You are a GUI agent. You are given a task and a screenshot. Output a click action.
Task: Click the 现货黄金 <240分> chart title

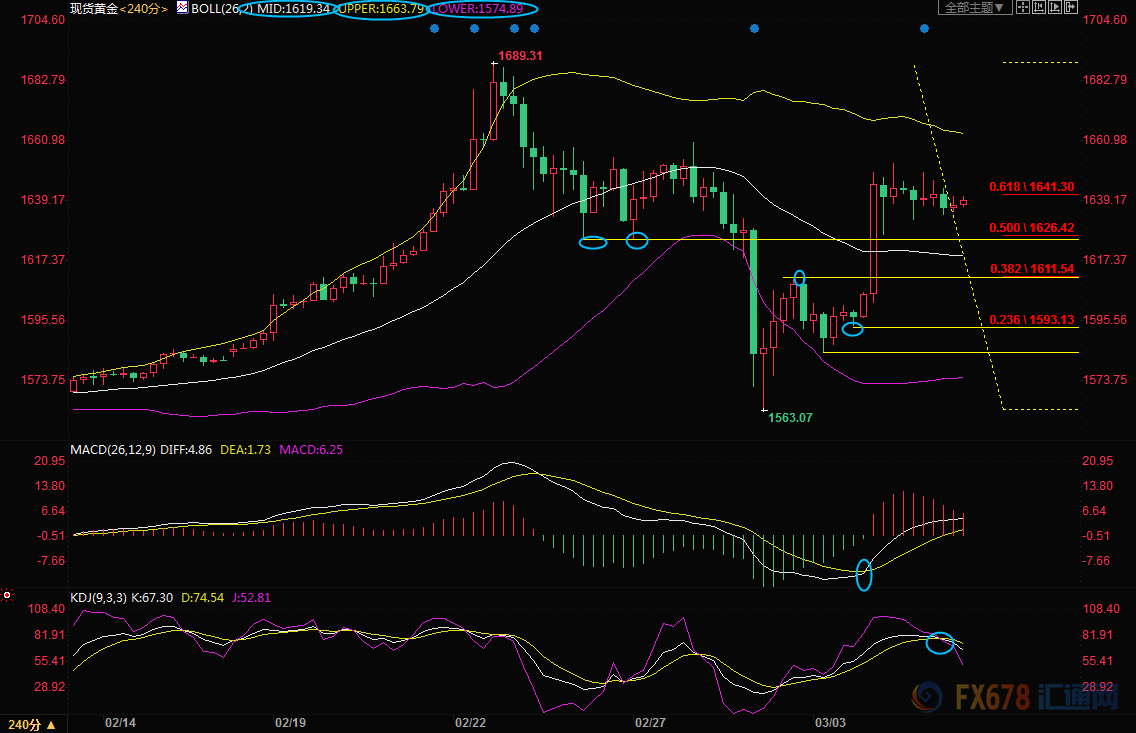(x=119, y=9)
